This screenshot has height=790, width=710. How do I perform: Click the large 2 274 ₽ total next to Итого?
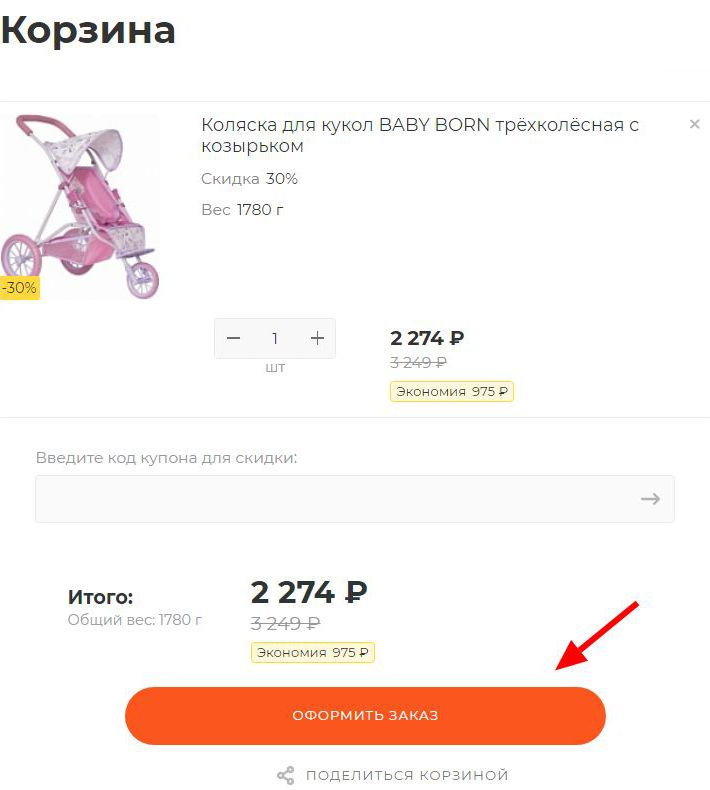[308, 592]
